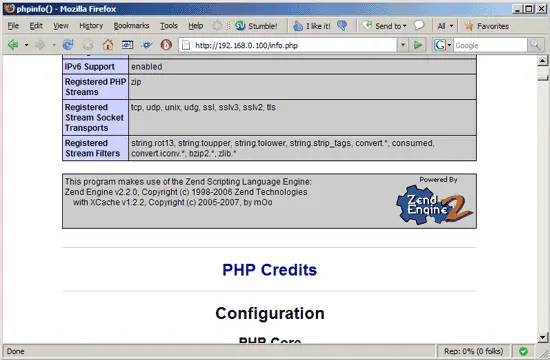550x360 pixels.
Task: Click the greyed Stop loading icon
Action: click(x=88, y=45)
